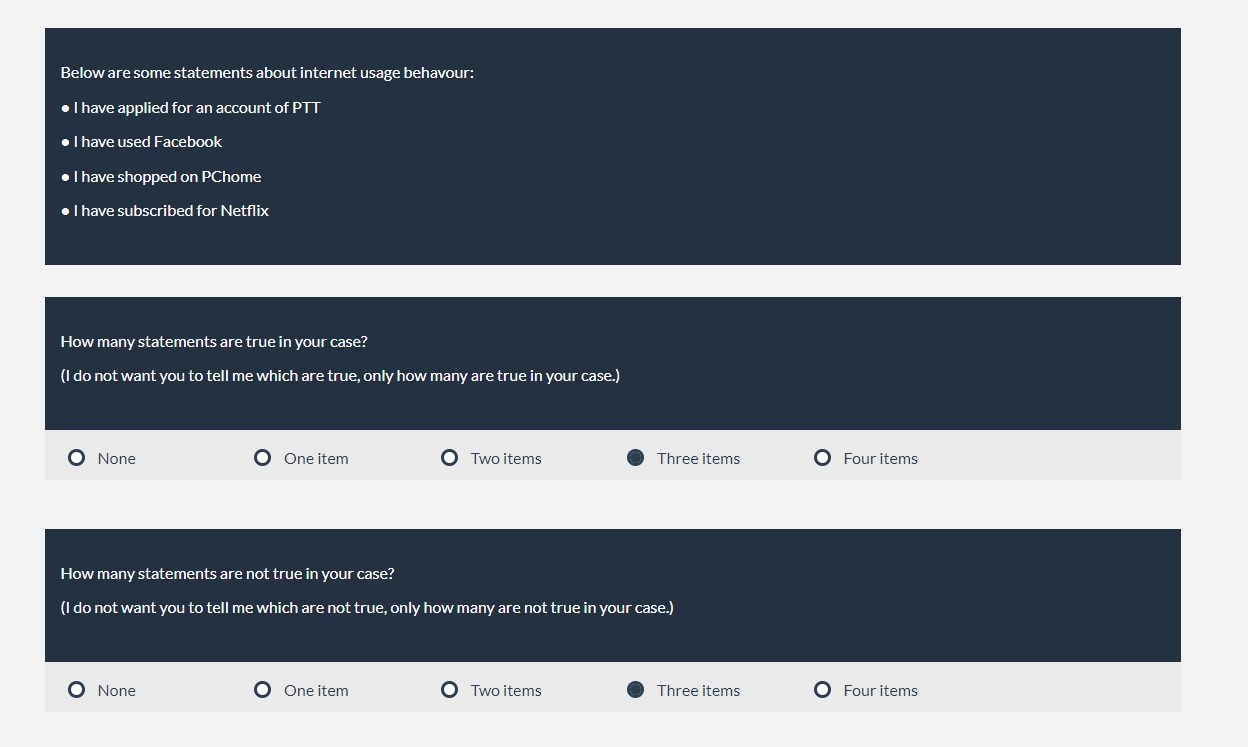Select 'None' radio for not true statements

tap(77, 690)
